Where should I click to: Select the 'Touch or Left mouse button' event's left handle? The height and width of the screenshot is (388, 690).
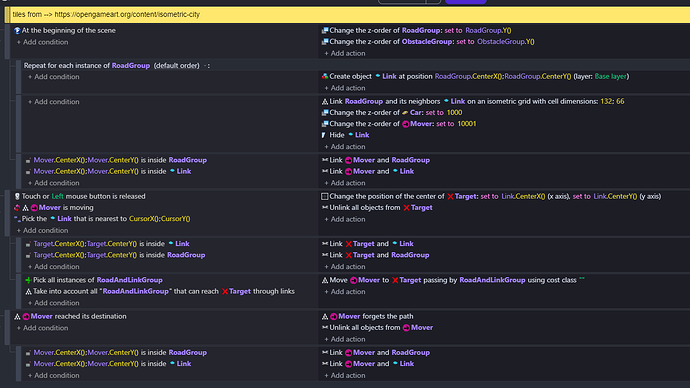7,213
